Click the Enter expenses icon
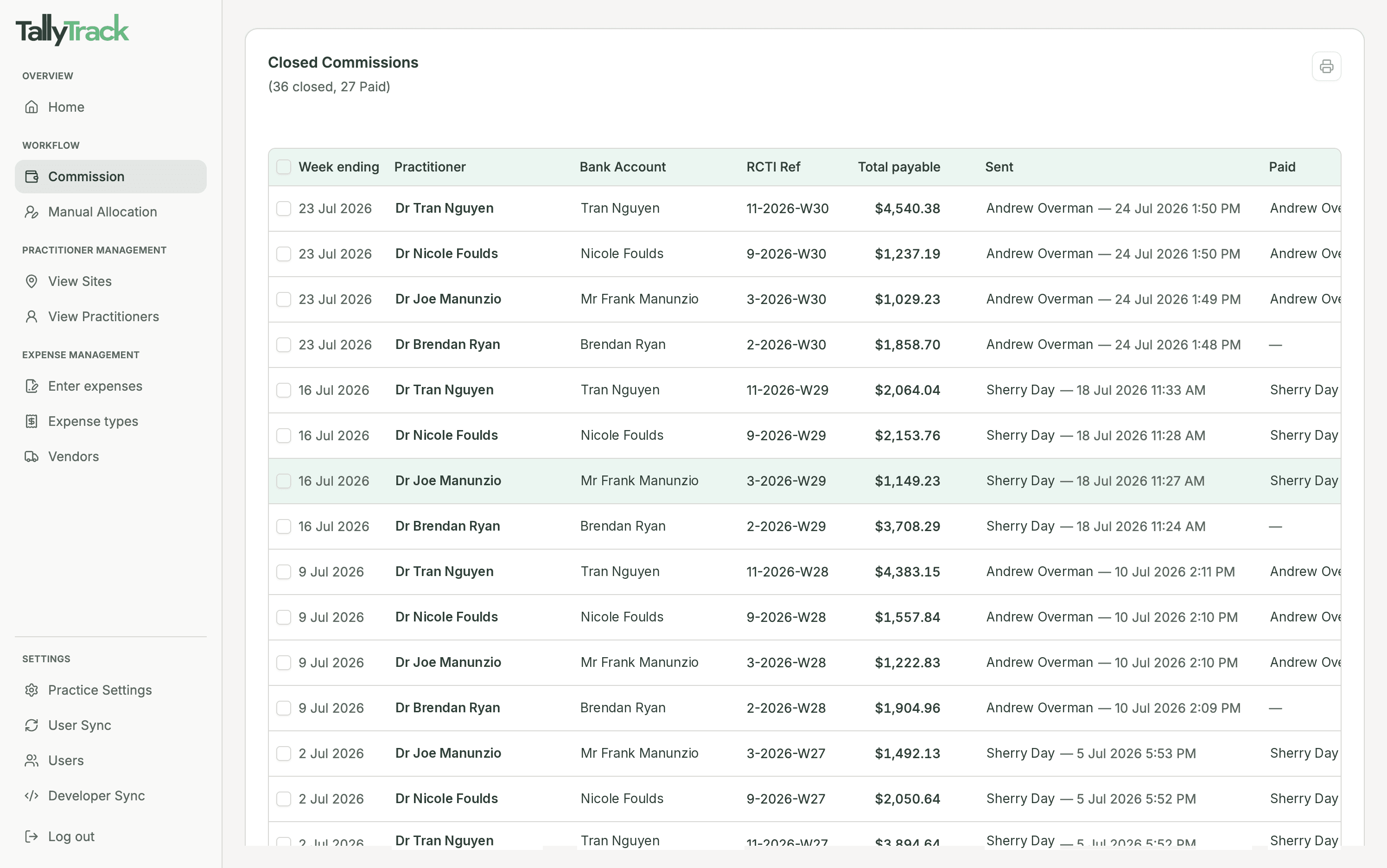This screenshot has width=1387, height=868. (32, 386)
